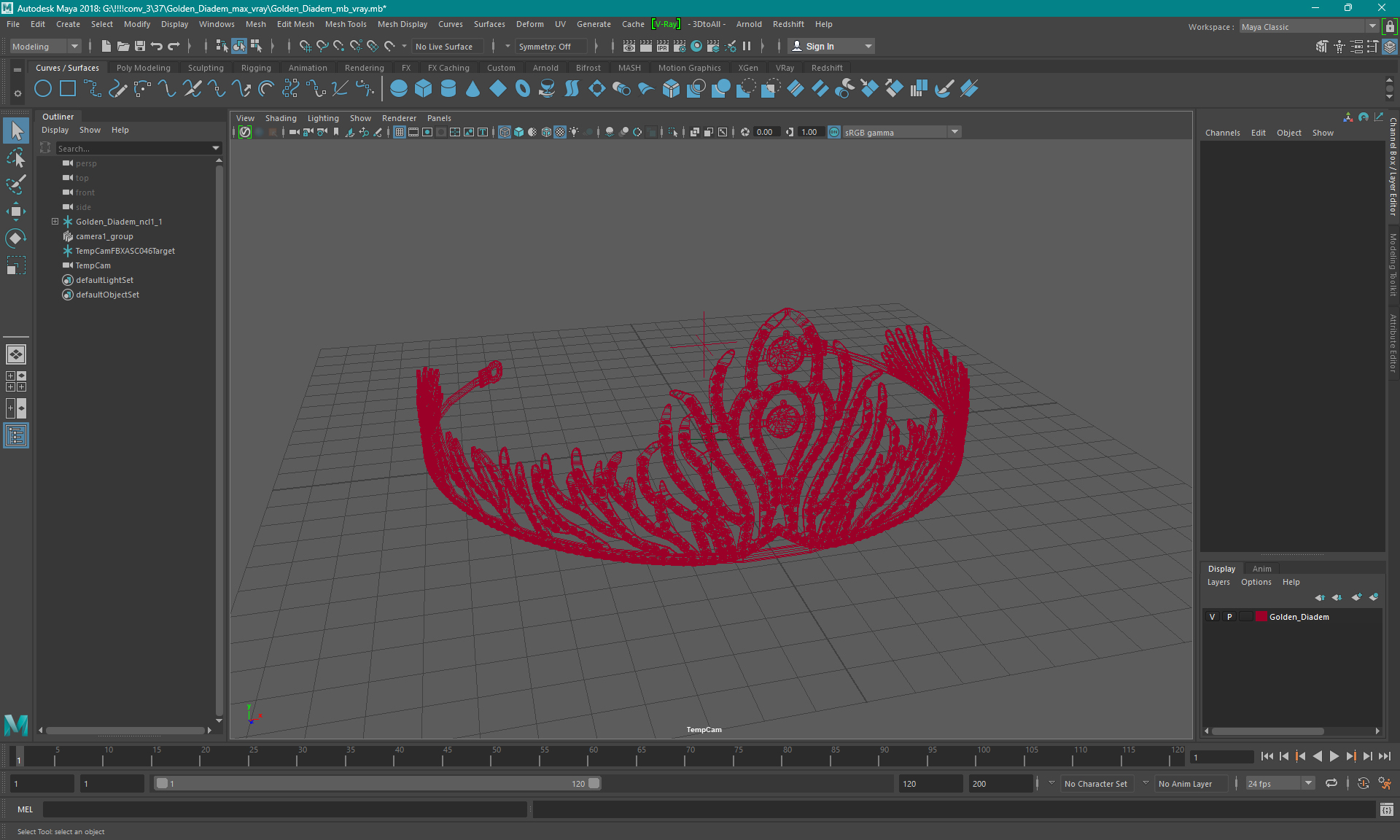Image resolution: width=1400 pixels, height=840 pixels.
Task: Open the Sign In dropdown
Action: [x=831, y=46]
